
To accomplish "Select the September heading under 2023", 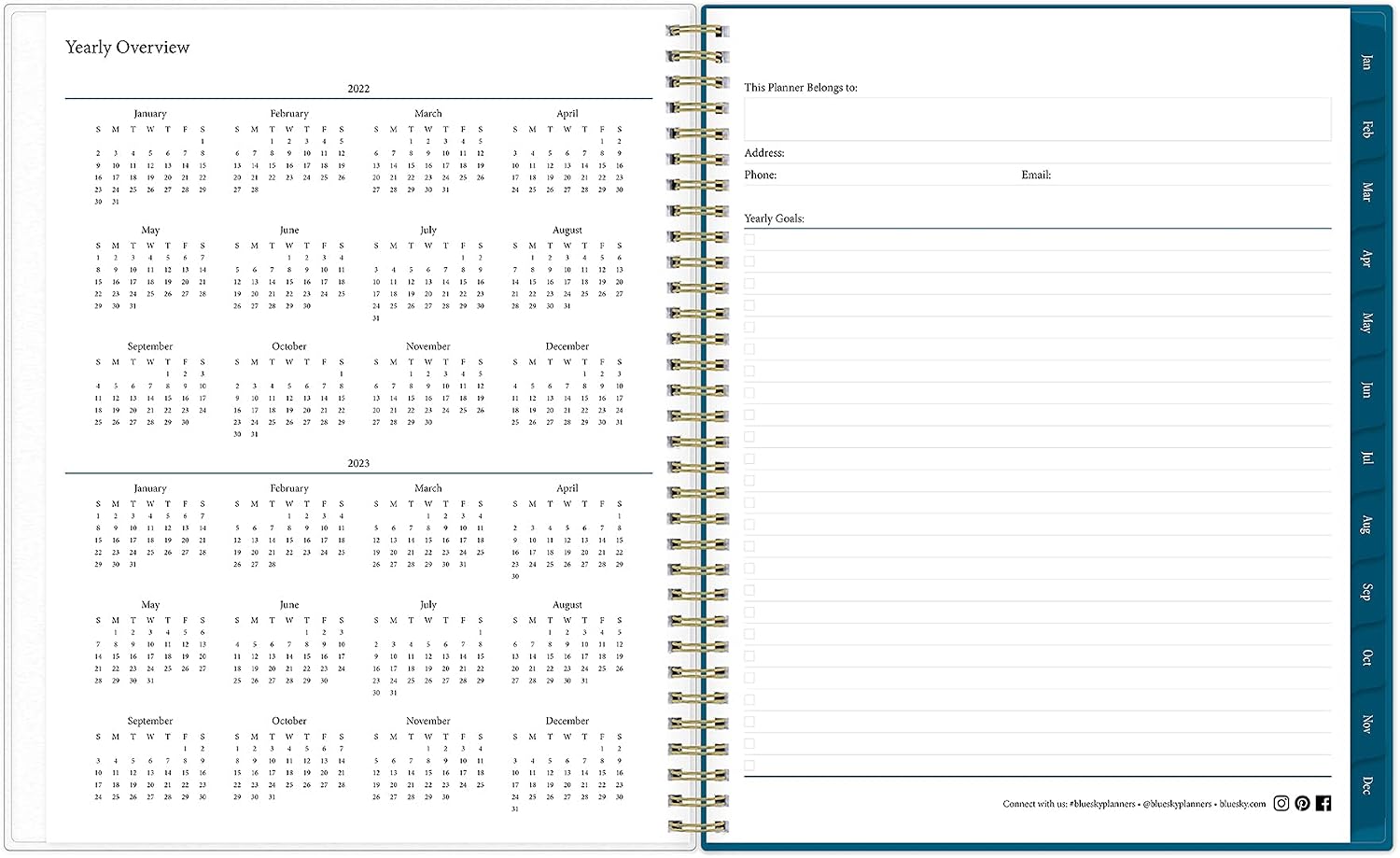I will tap(150, 721).
